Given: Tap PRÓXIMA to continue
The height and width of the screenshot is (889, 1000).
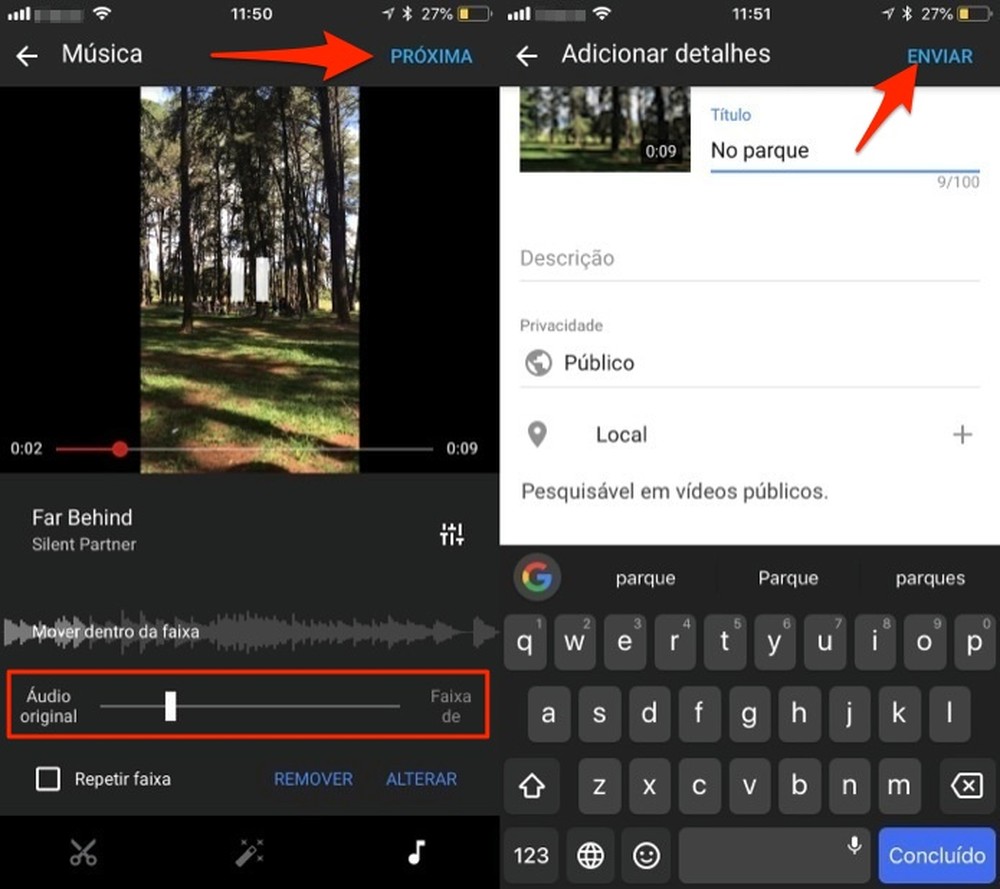Looking at the screenshot, I should [431, 56].
